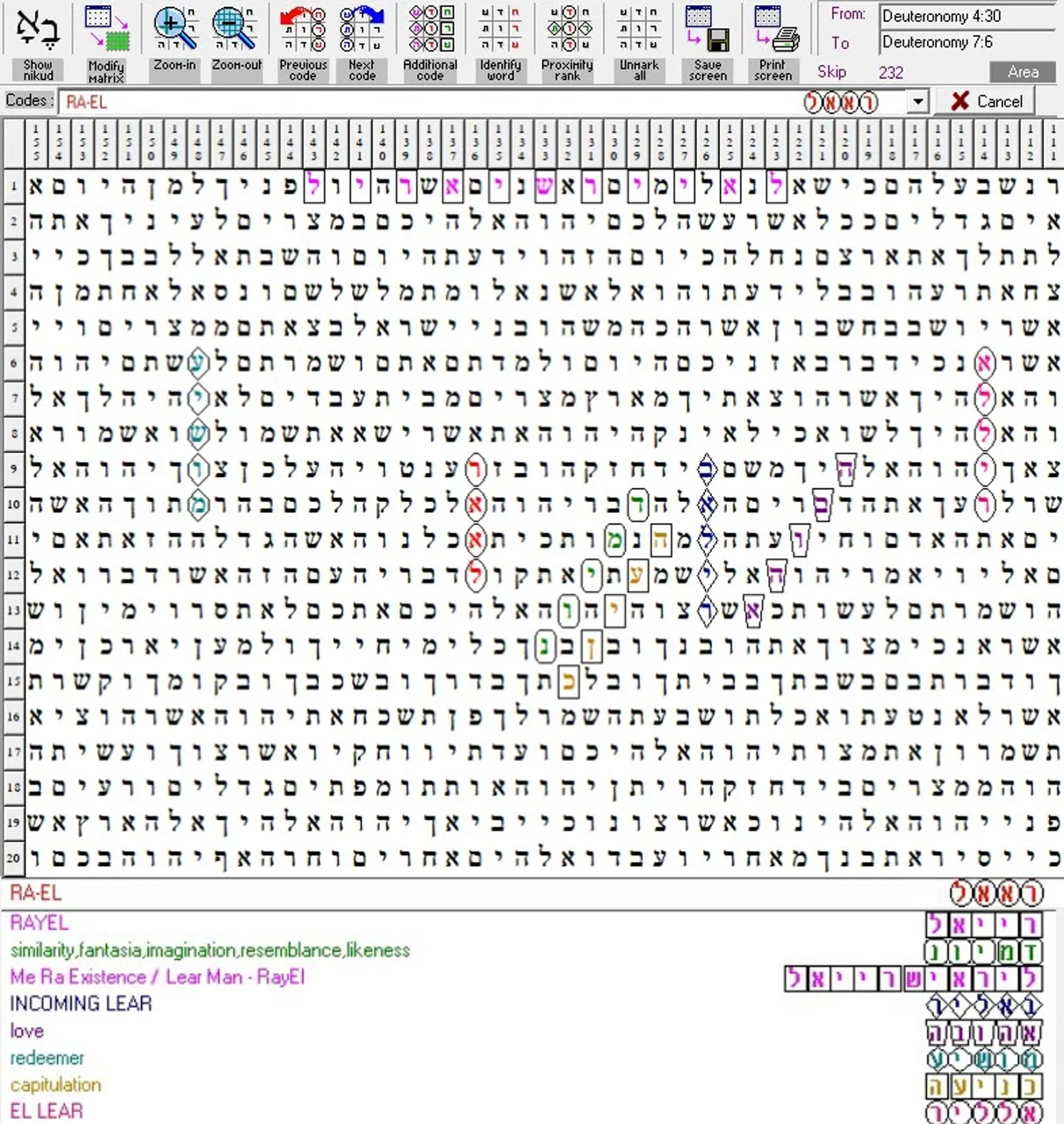The width and height of the screenshot is (1064, 1124).
Task: Click row header 6 of the matrix
Action: click(x=13, y=363)
